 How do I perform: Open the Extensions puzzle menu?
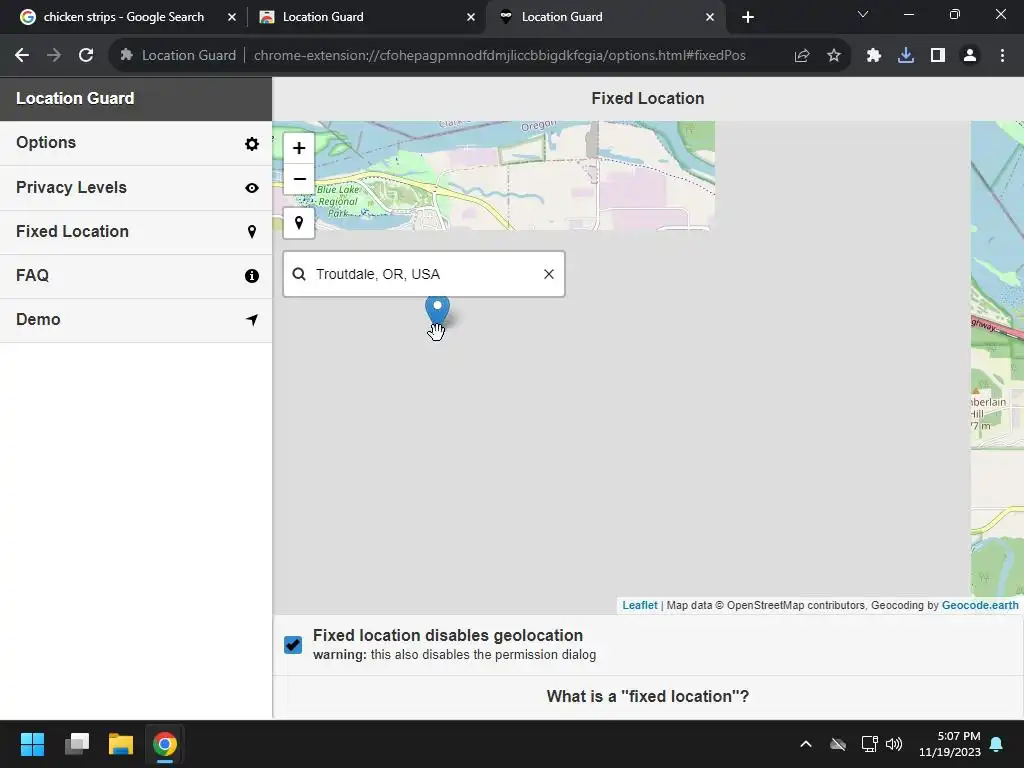click(874, 56)
